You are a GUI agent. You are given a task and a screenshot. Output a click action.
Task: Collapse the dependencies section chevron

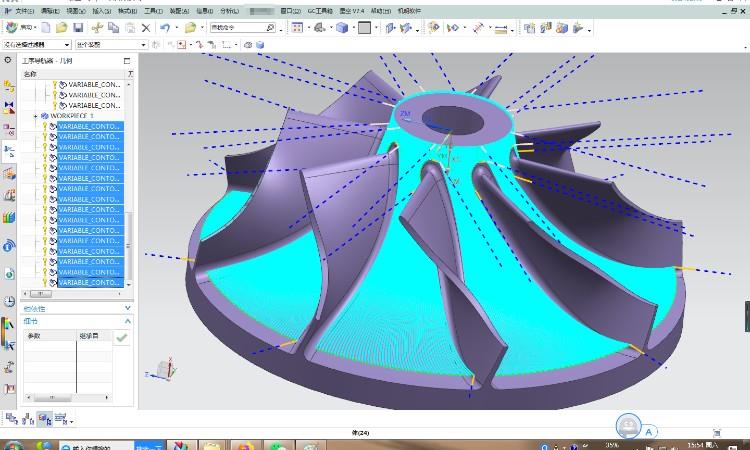[x=127, y=308]
